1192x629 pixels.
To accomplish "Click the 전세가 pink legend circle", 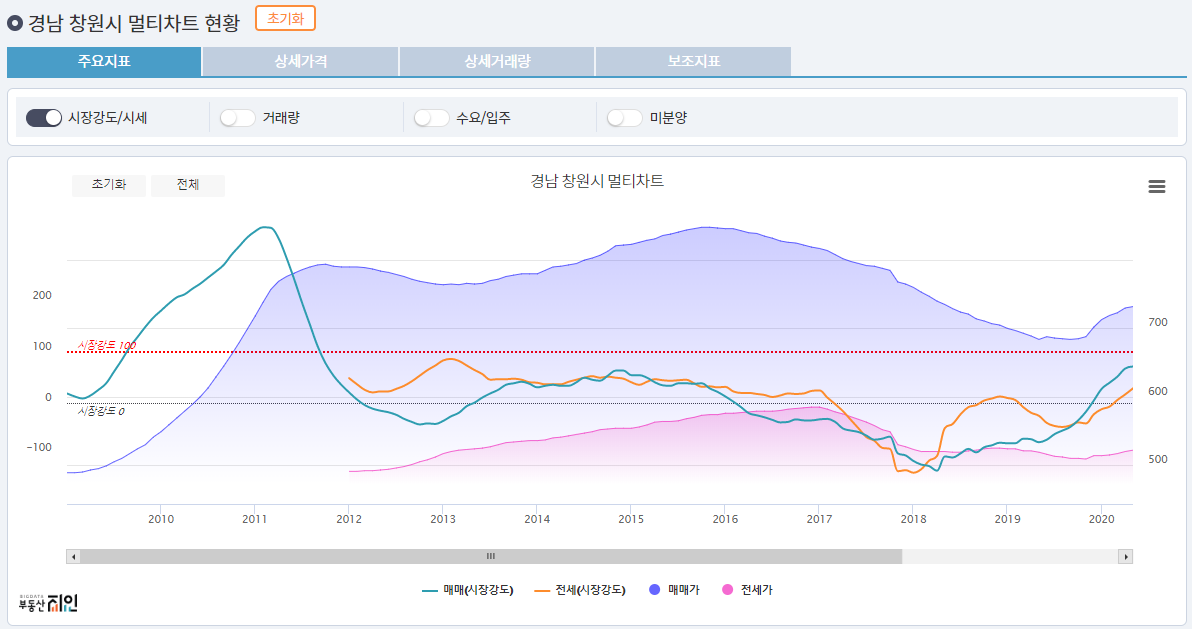I will tap(728, 590).
